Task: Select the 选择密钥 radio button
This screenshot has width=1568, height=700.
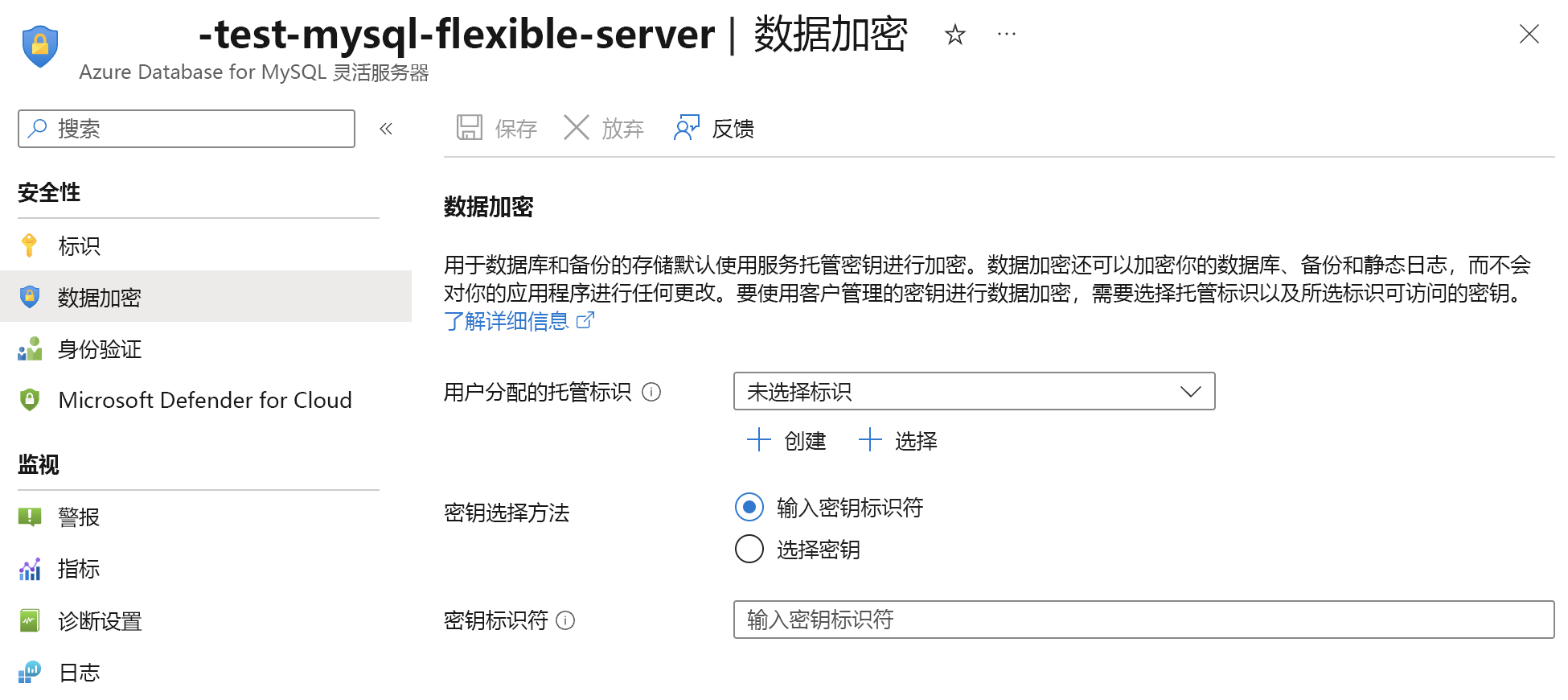Action: pyautogui.click(x=749, y=549)
